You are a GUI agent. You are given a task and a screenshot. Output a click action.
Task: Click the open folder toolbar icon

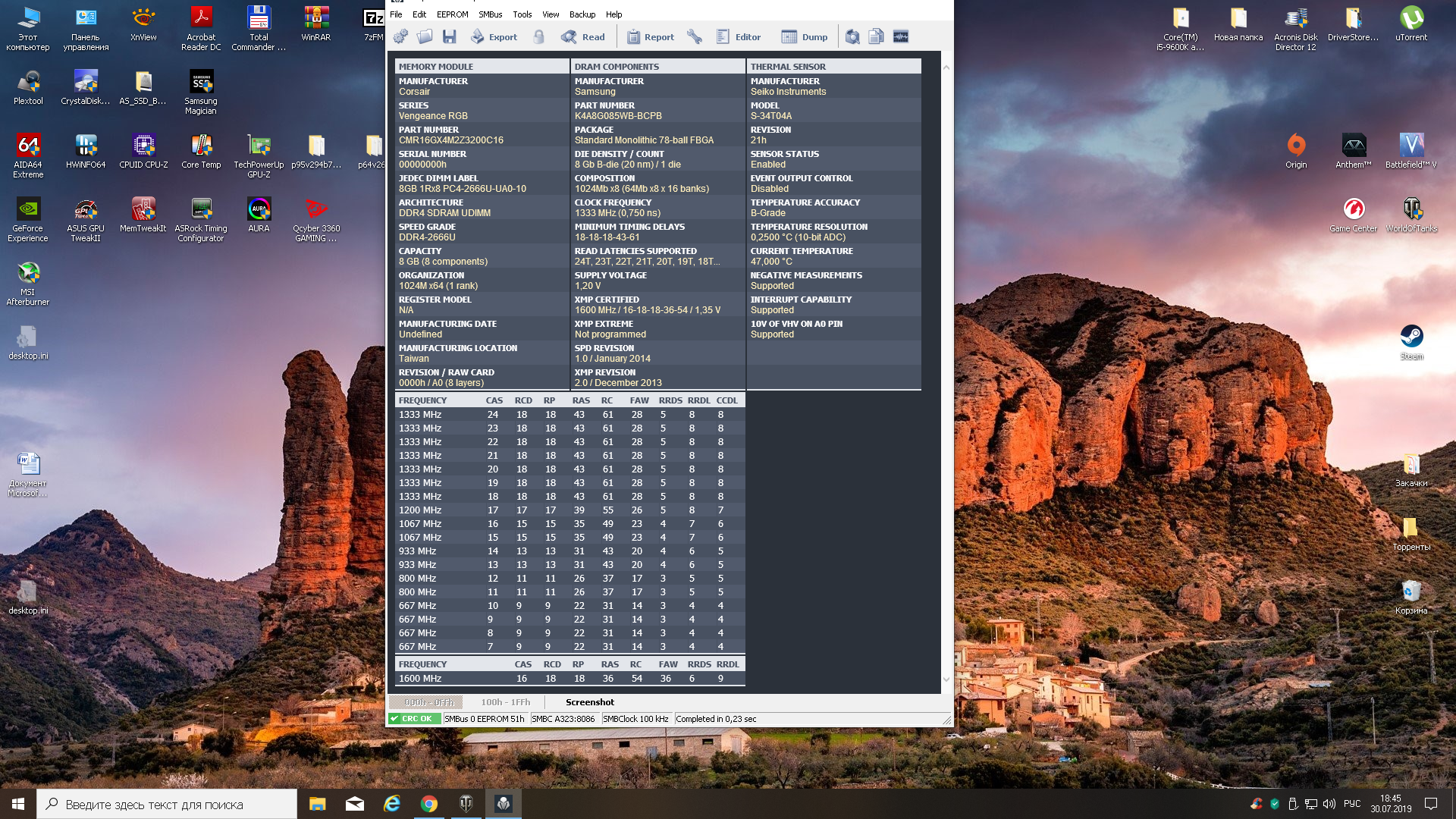point(425,36)
